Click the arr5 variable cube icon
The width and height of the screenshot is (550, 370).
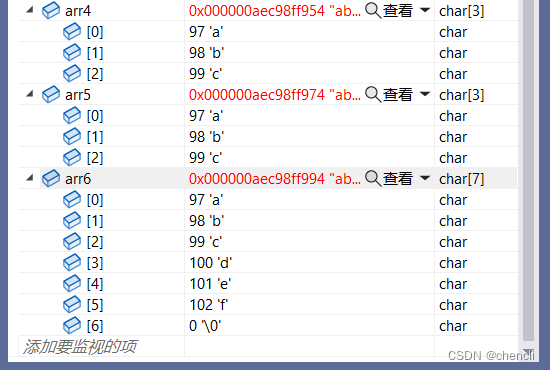pyautogui.click(x=51, y=95)
